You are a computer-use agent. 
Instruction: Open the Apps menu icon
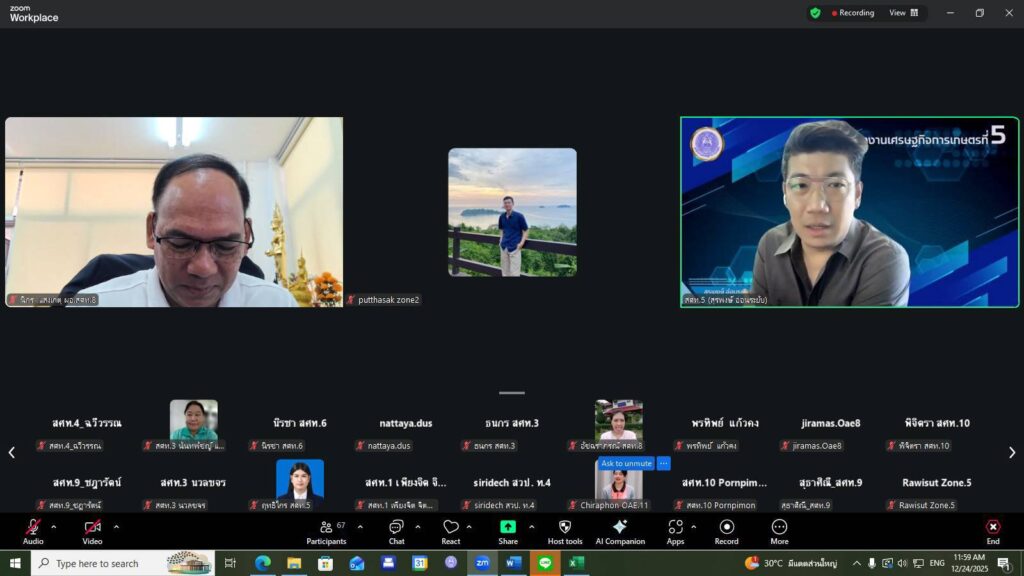point(675,530)
